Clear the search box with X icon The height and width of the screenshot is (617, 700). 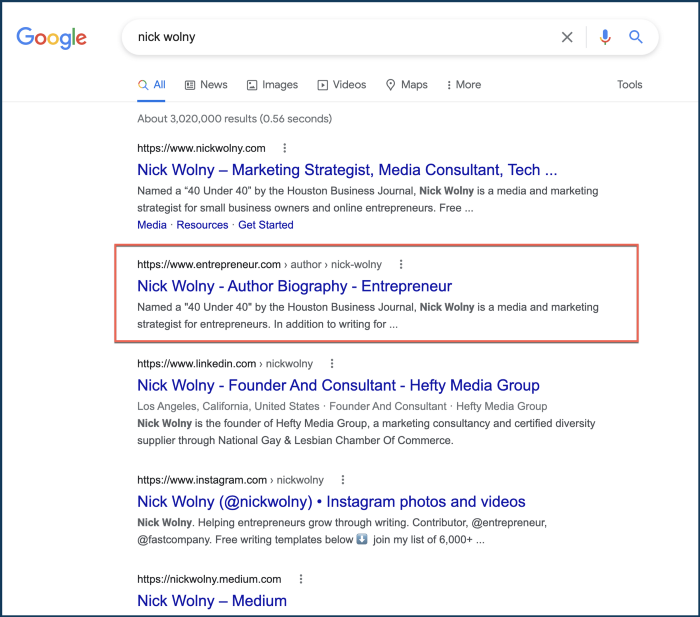coord(567,37)
